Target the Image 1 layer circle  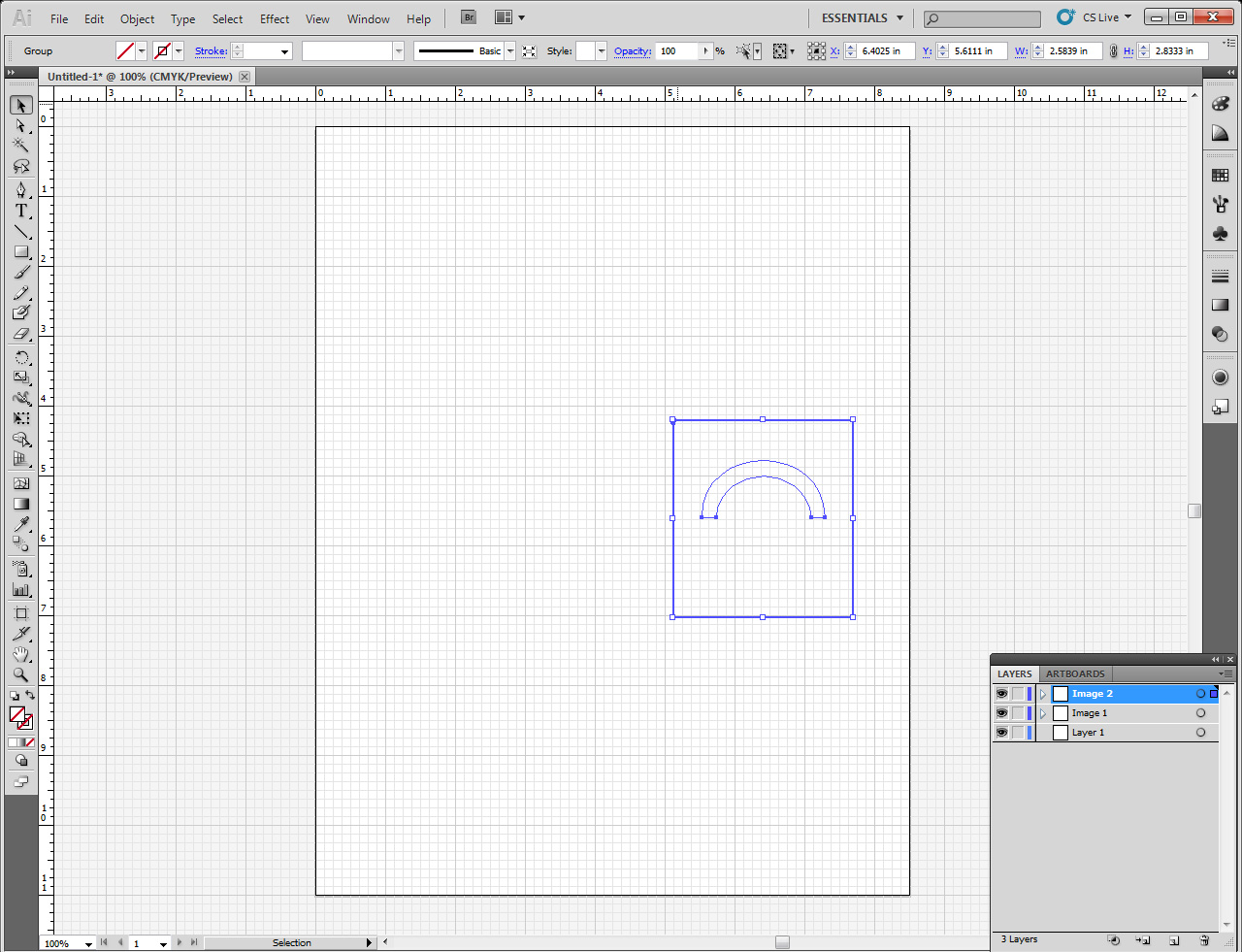(1200, 713)
